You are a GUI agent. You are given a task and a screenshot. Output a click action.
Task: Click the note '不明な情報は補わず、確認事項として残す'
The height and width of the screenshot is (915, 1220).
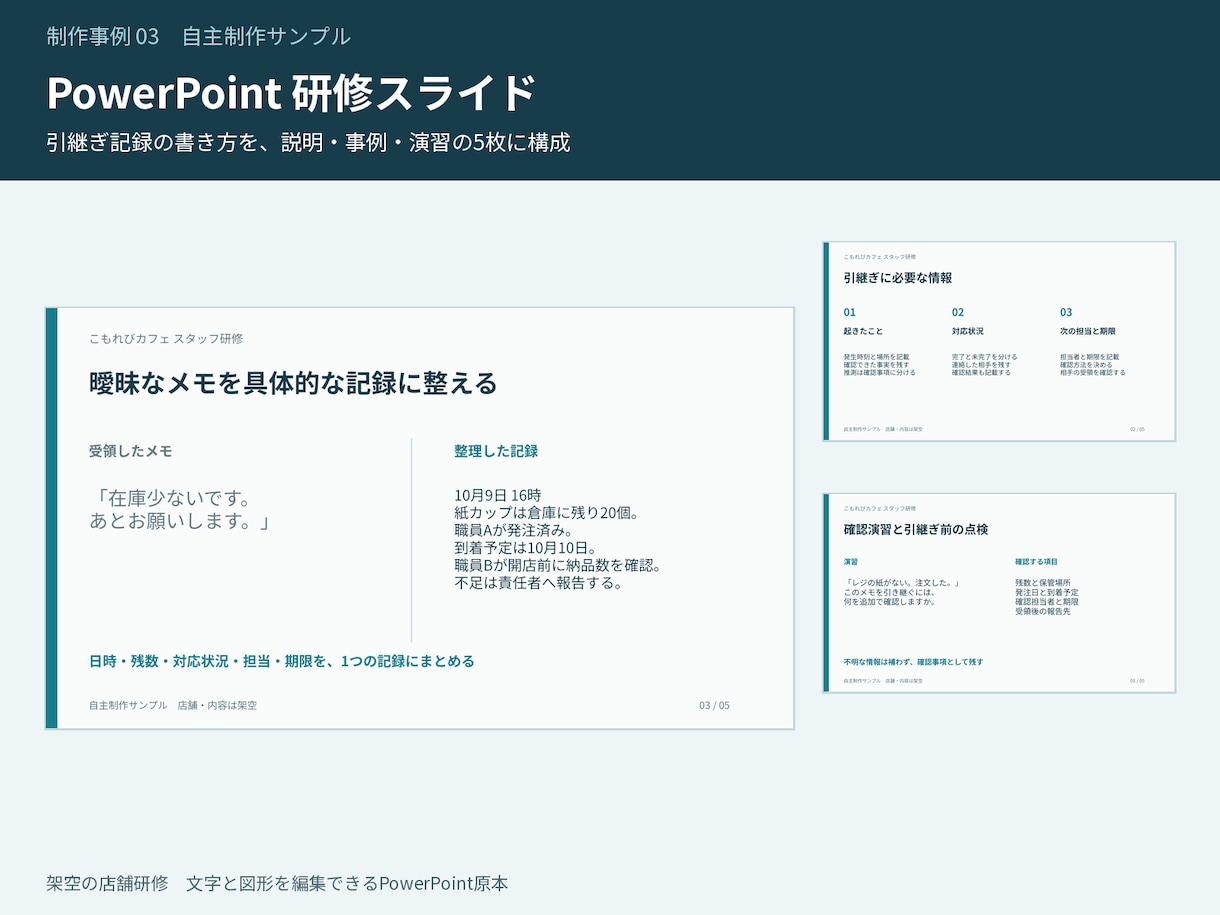coord(912,662)
